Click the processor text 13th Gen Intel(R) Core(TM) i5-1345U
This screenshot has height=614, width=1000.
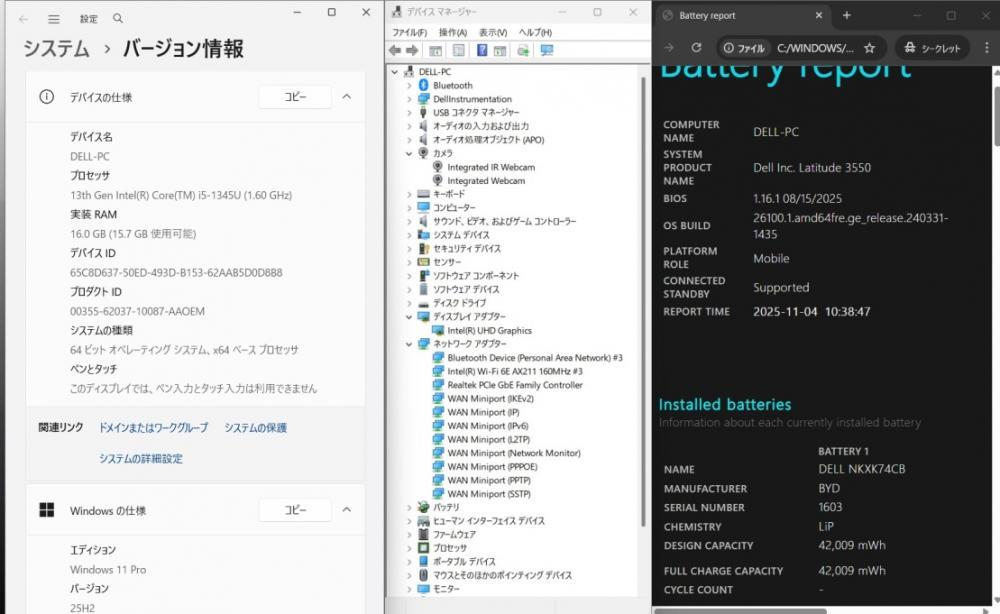coord(181,195)
